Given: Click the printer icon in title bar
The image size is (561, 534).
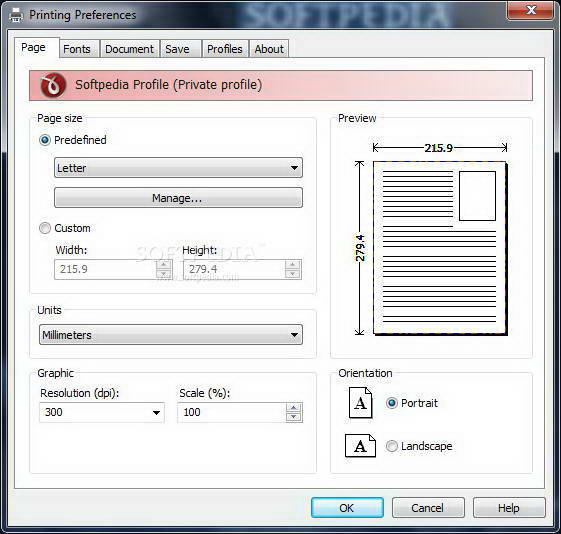Looking at the screenshot, I should click(15, 15).
